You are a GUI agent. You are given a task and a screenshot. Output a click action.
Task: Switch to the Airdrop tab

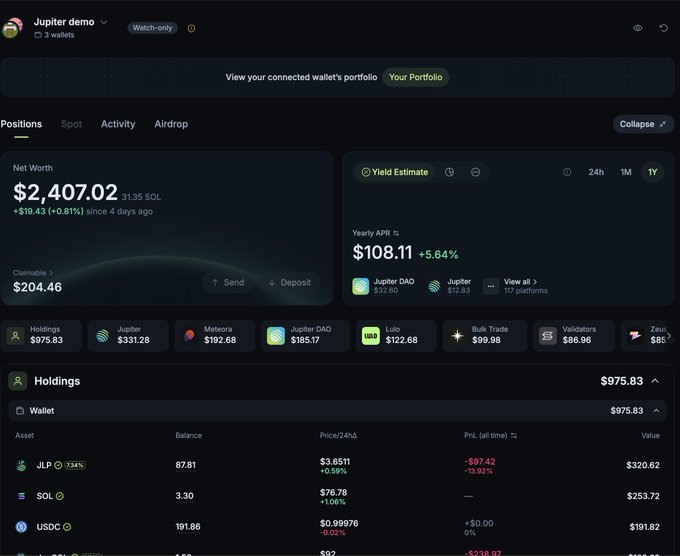pos(171,124)
